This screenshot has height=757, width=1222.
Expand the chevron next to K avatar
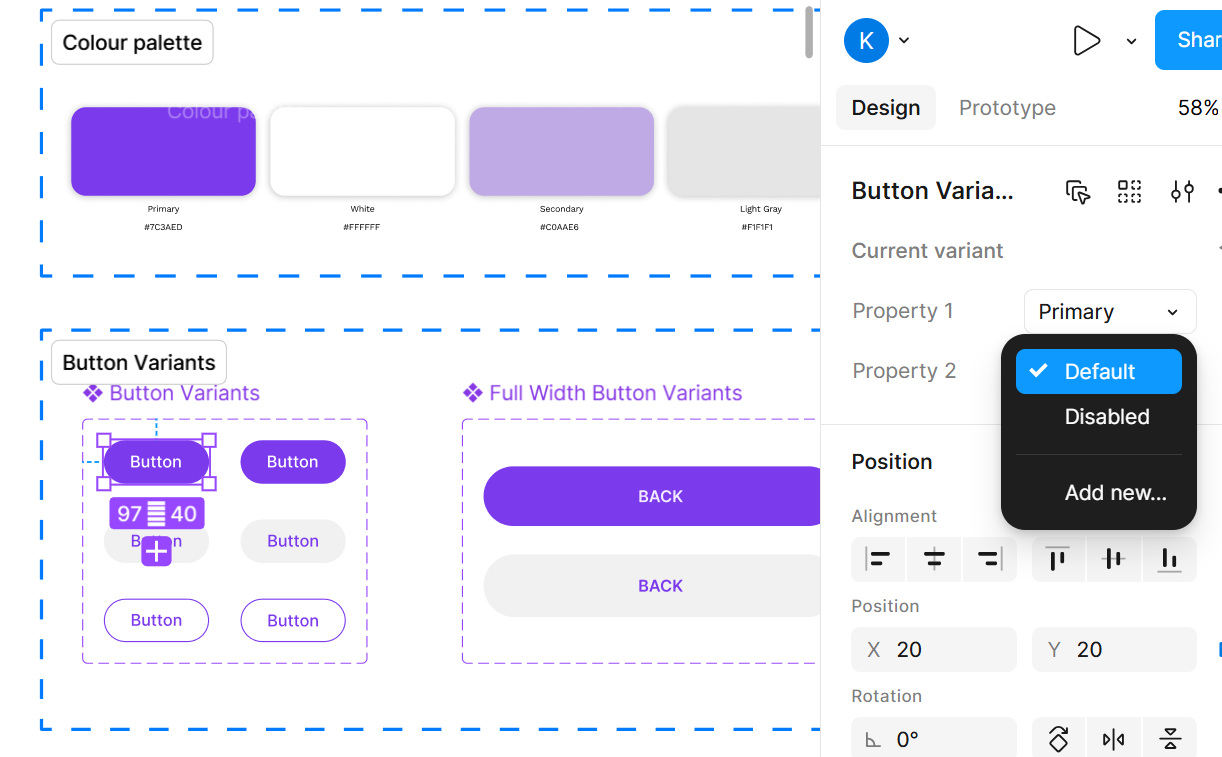[x=904, y=41]
